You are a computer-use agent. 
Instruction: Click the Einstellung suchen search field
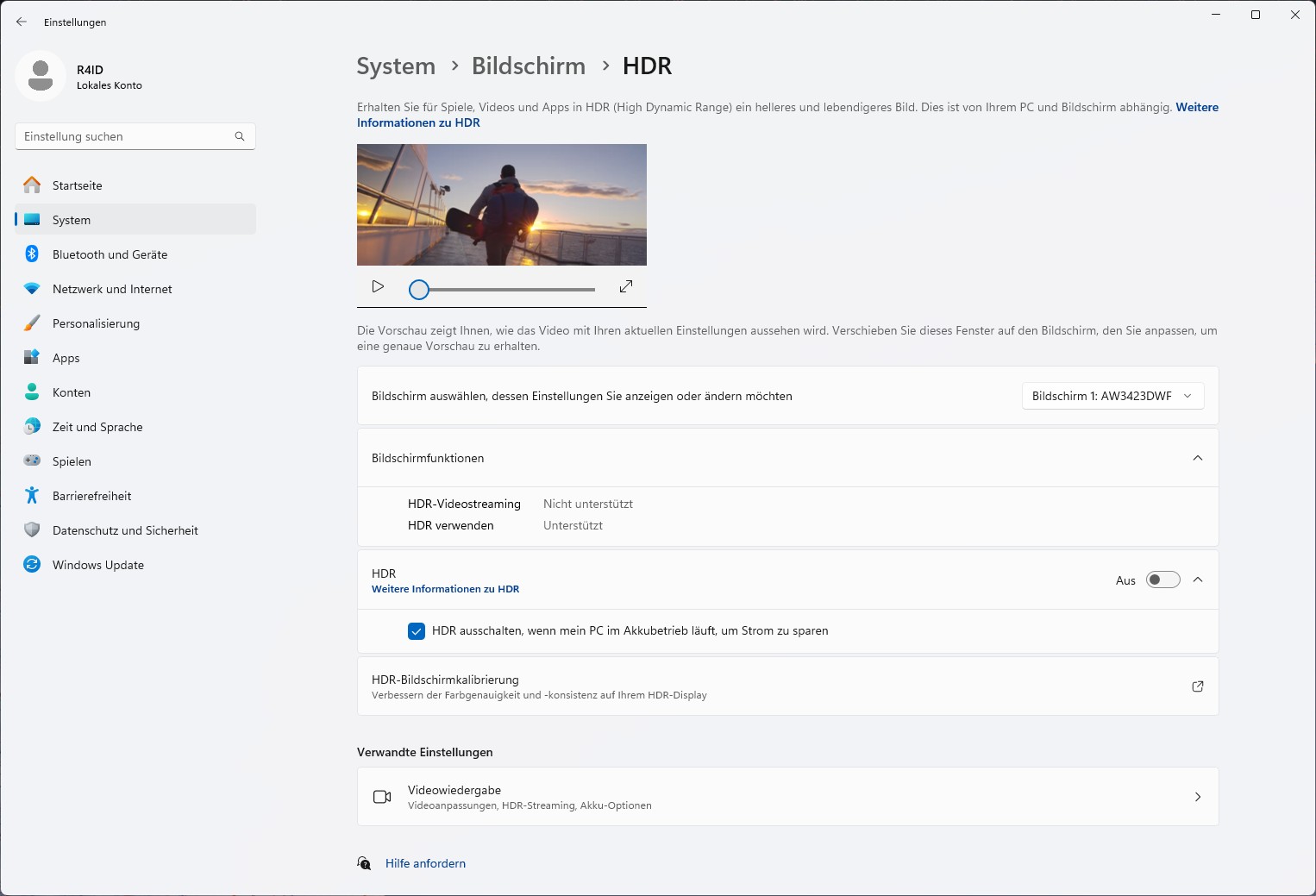(x=125, y=136)
